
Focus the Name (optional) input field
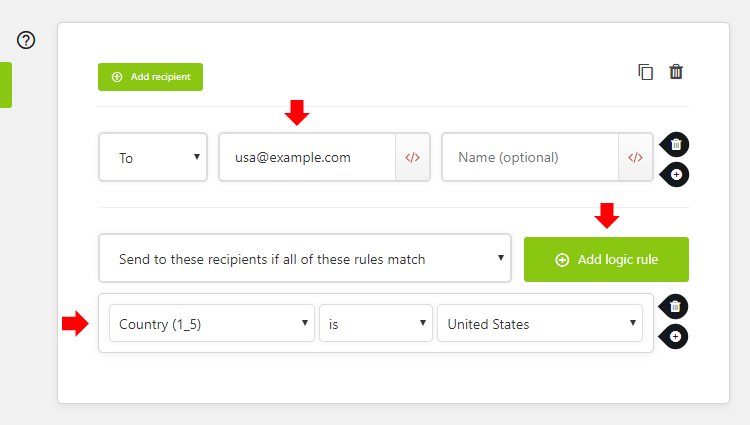click(x=530, y=157)
